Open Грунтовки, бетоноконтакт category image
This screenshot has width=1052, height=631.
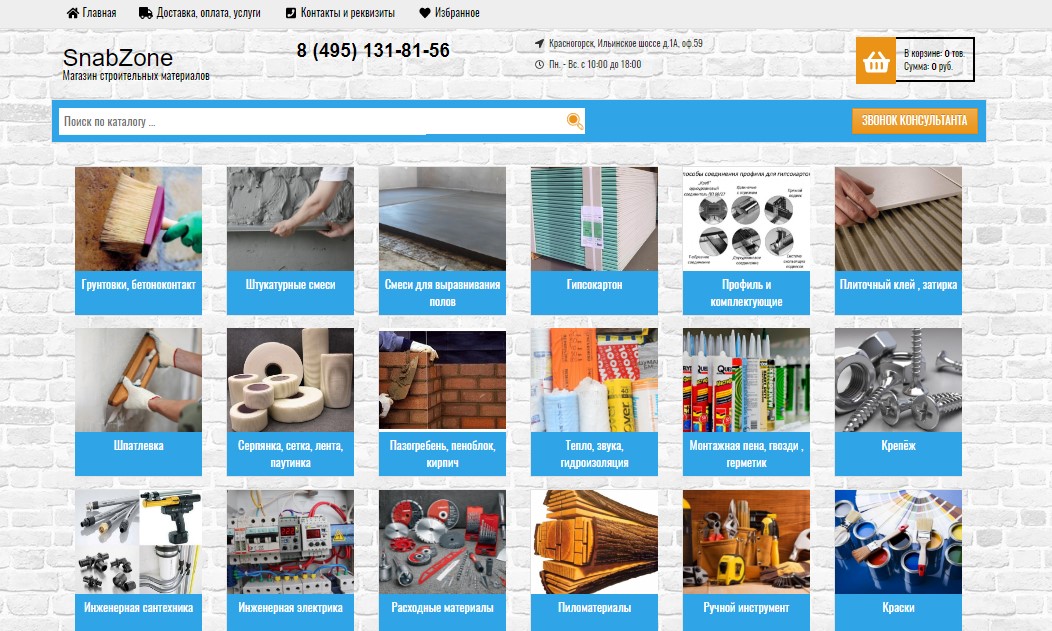click(x=138, y=219)
